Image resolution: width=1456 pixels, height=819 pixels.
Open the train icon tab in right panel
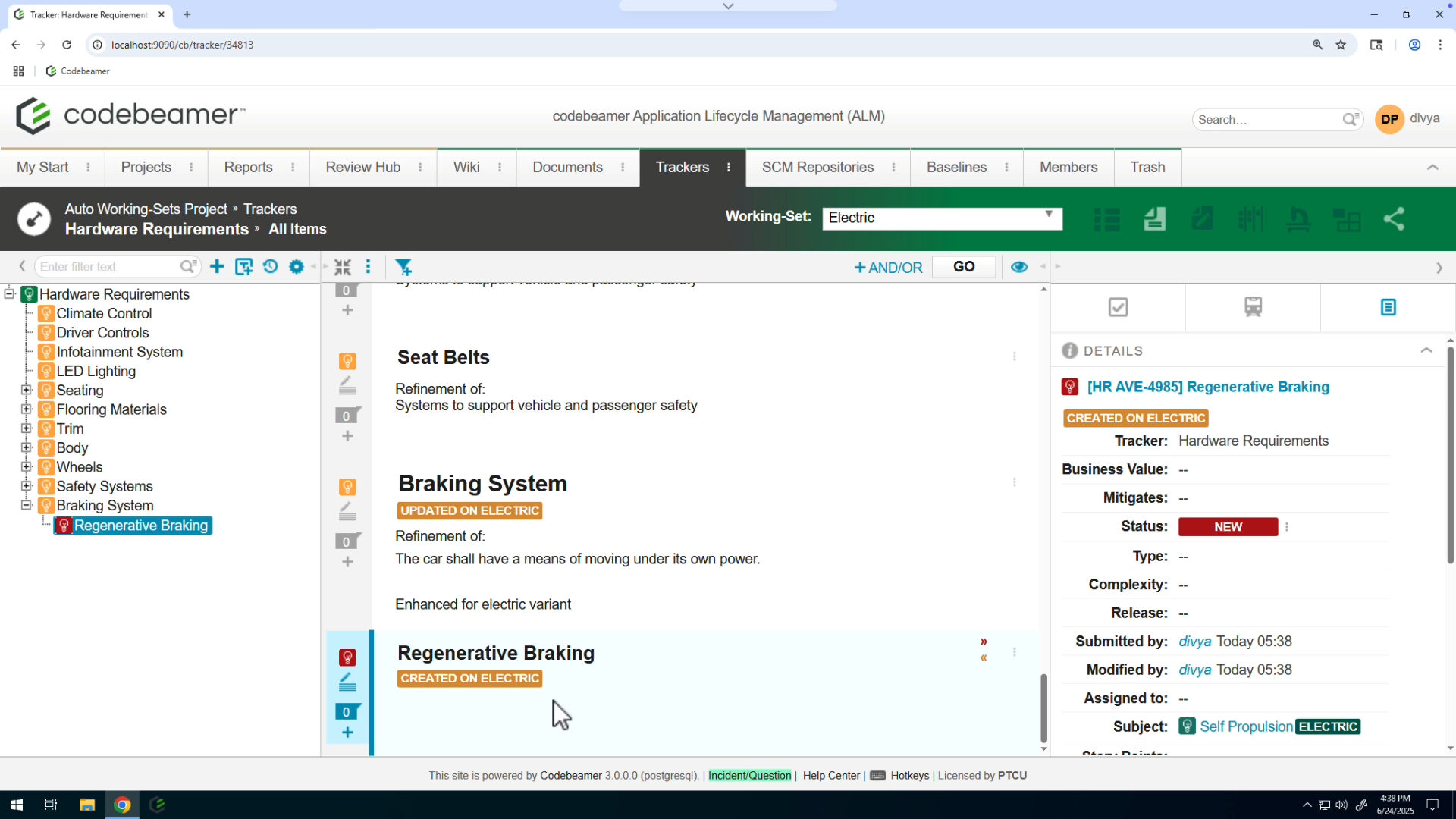(1253, 307)
